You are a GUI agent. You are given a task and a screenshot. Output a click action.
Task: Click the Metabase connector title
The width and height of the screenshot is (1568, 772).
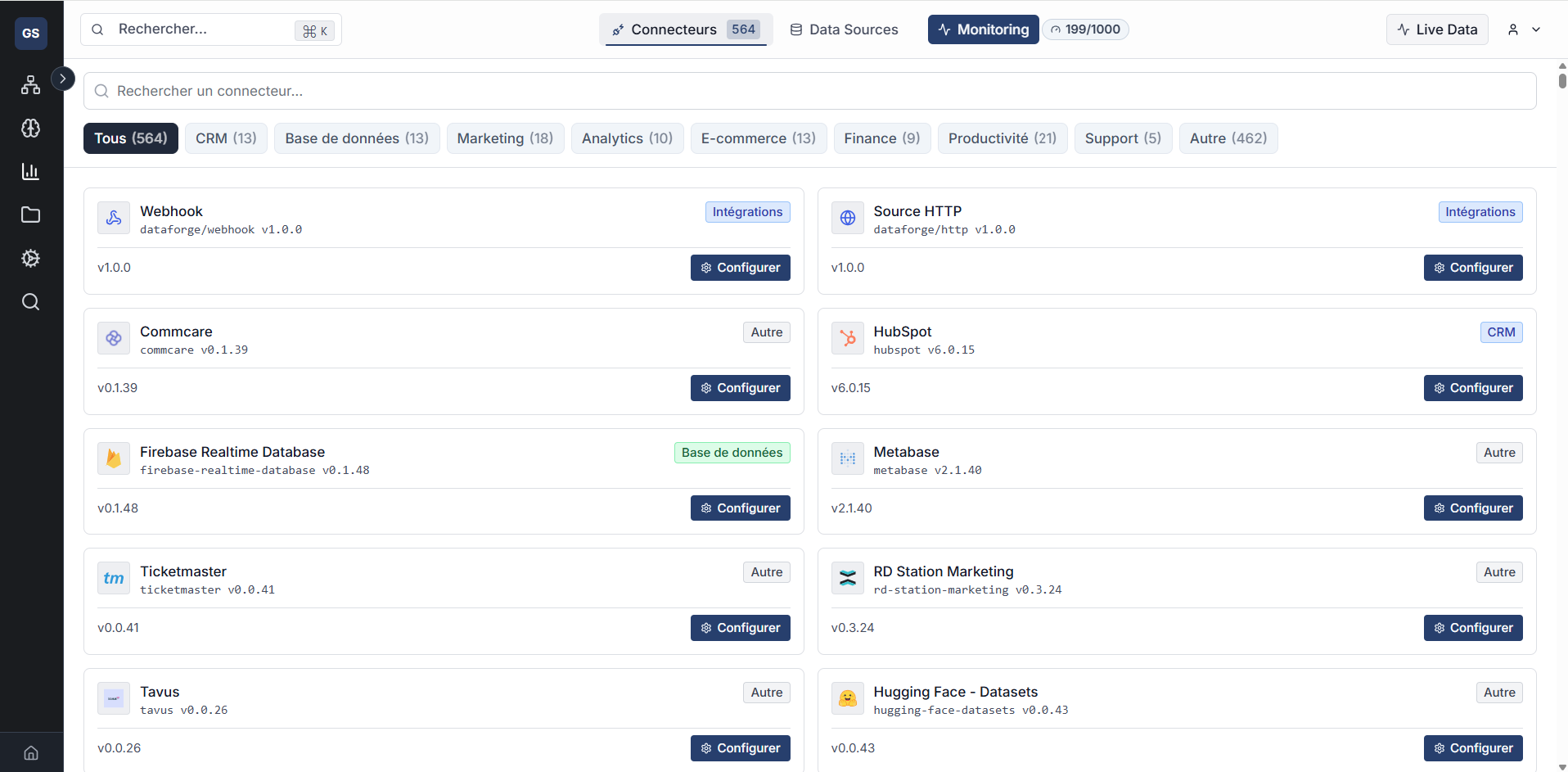pyautogui.click(x=906, y=452)
